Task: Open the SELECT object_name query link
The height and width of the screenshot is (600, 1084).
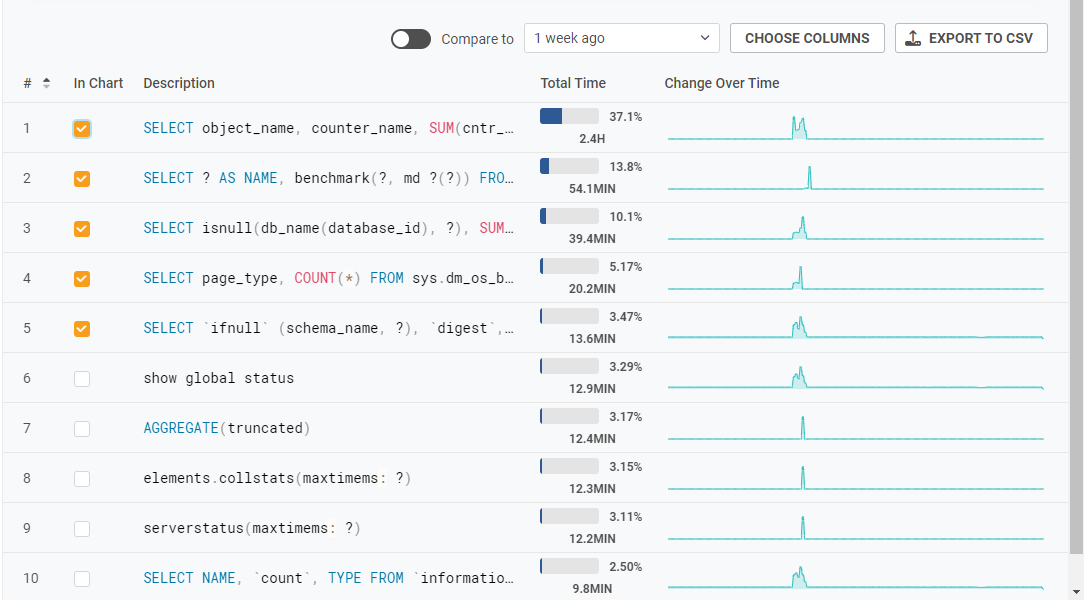Action: tap(329, 128)
